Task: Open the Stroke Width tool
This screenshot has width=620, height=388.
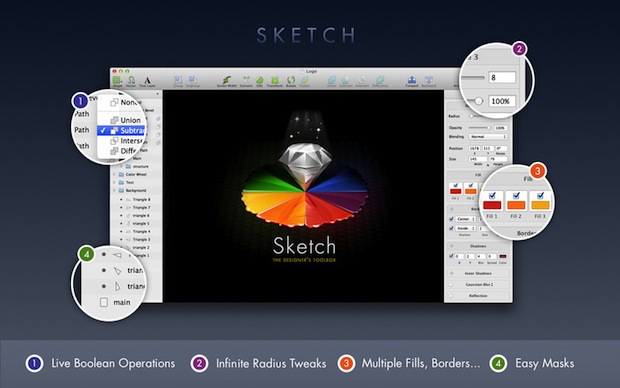Action: pyautogui.click(x=227, y=81)
